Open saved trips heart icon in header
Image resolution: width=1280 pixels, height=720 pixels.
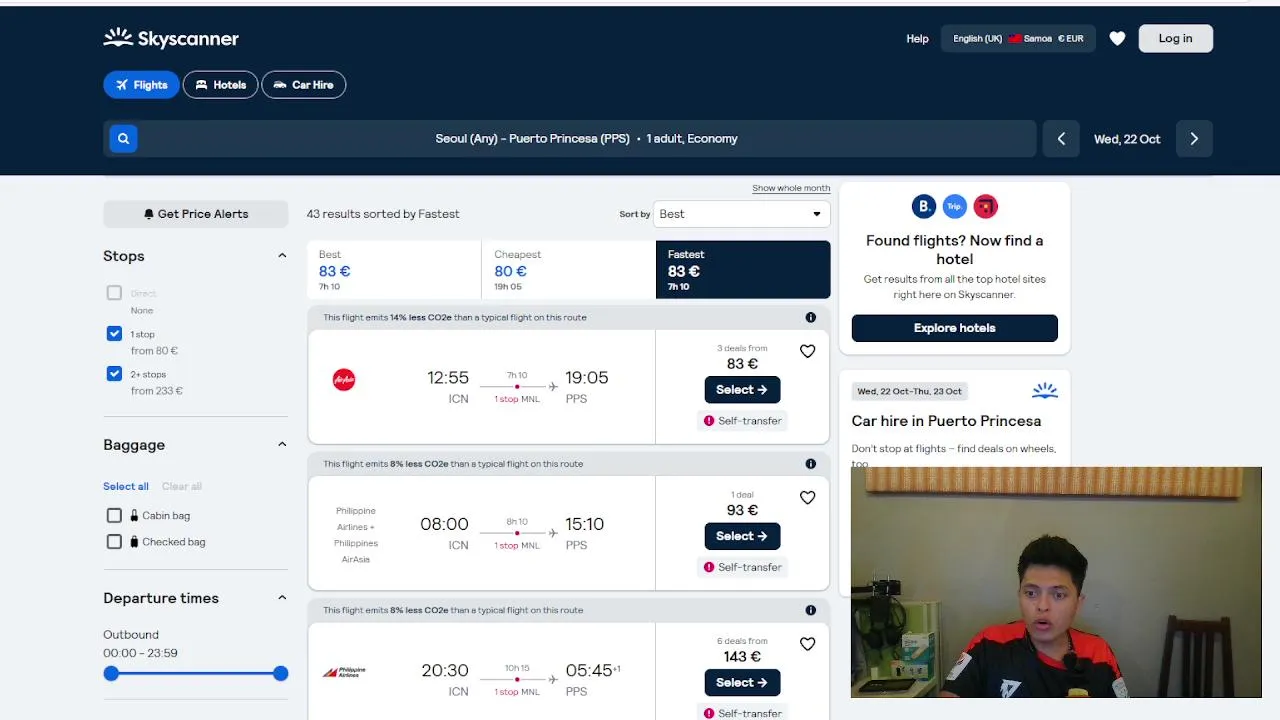1117,38
